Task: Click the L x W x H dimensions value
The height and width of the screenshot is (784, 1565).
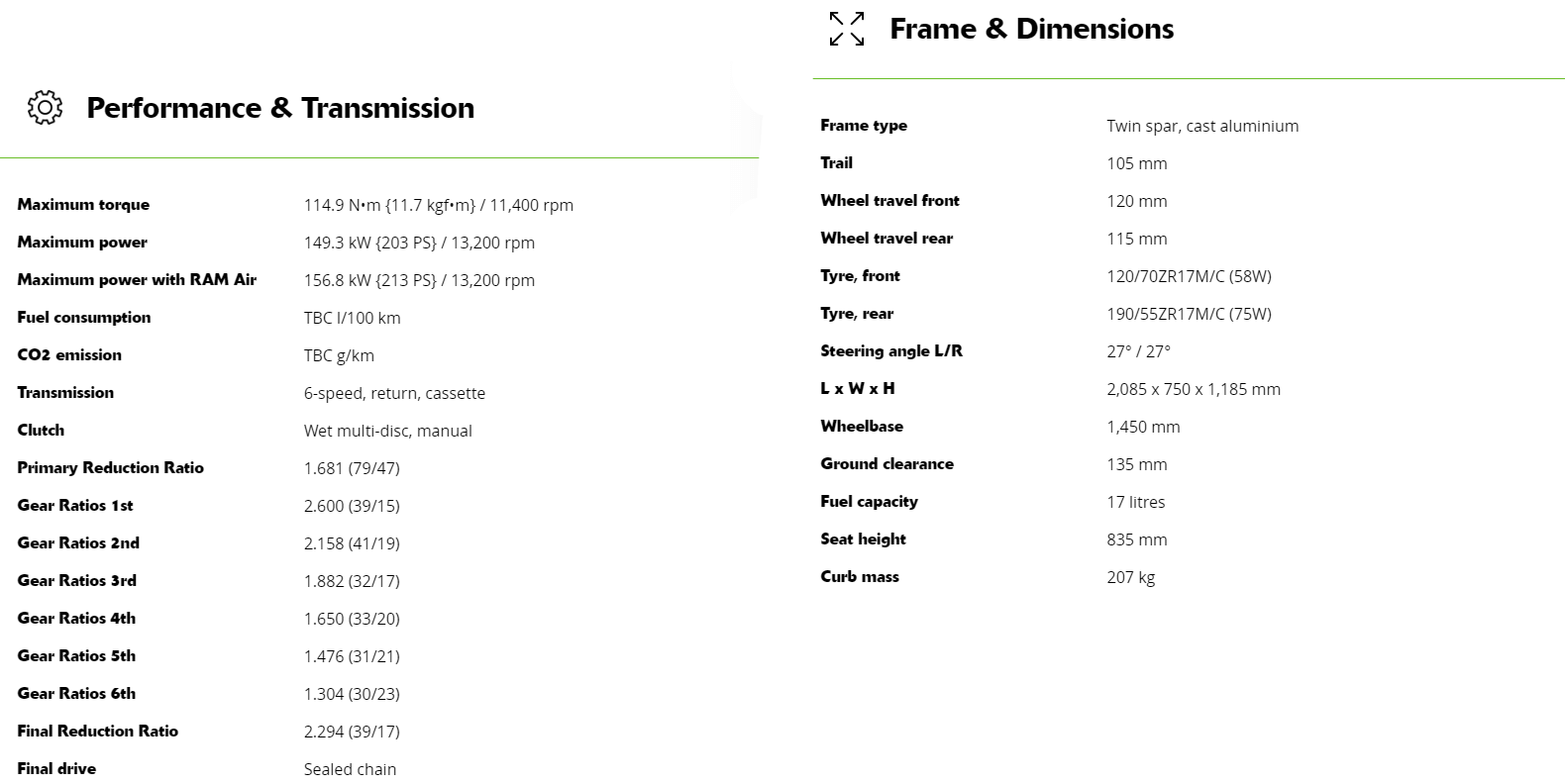Action: [1194, 389]
